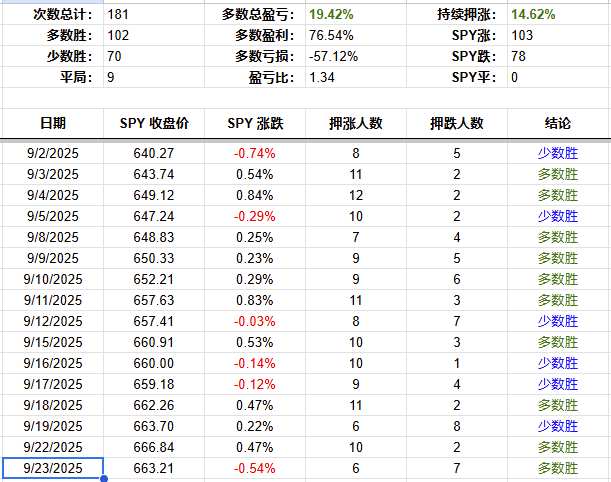This screenshot has height=482, width=611.
Task: Select the date cell 9/2/2025
Action: [53, 153]
